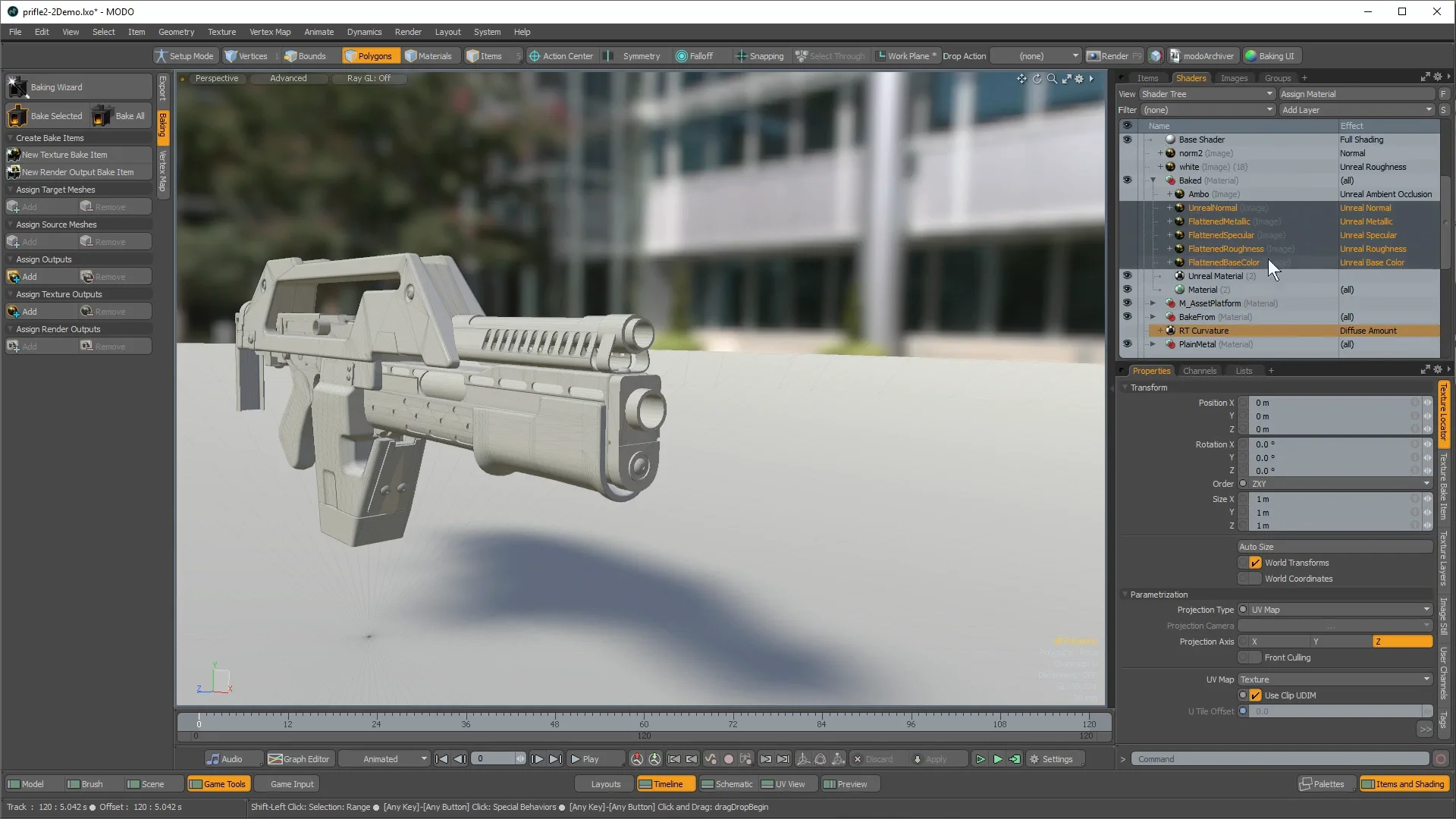Click the Auto Size button
Image resolution: width=1456 pixels, height=819 pixels.
click(x=1335, y=547)
